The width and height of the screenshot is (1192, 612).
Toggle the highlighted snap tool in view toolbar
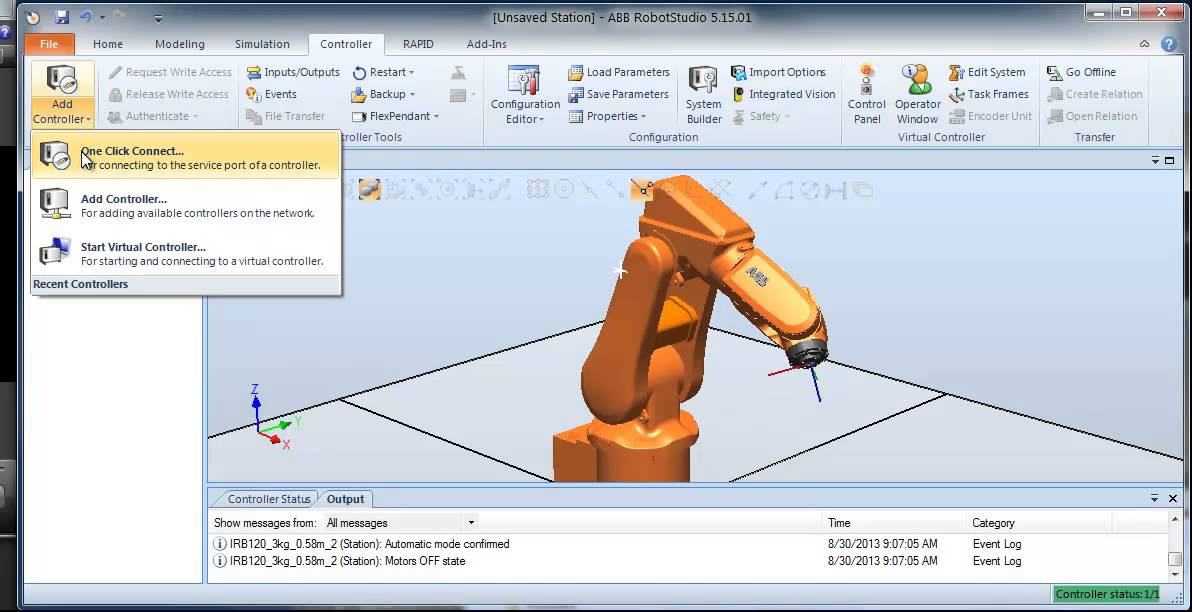click(642, 189)
